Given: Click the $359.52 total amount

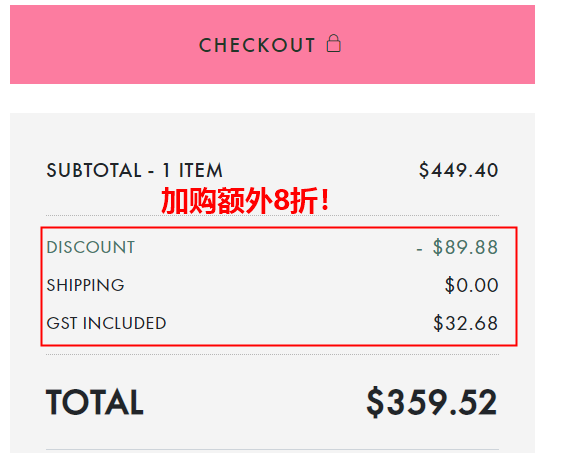Looking at the screenshot, I should point(432,402).
